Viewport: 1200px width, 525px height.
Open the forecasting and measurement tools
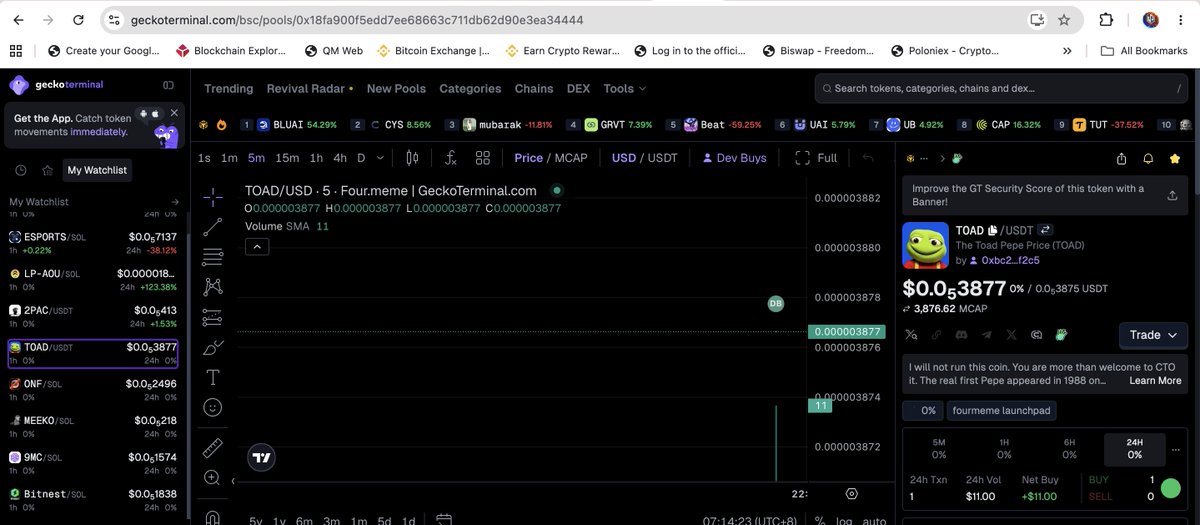[213, 318]
